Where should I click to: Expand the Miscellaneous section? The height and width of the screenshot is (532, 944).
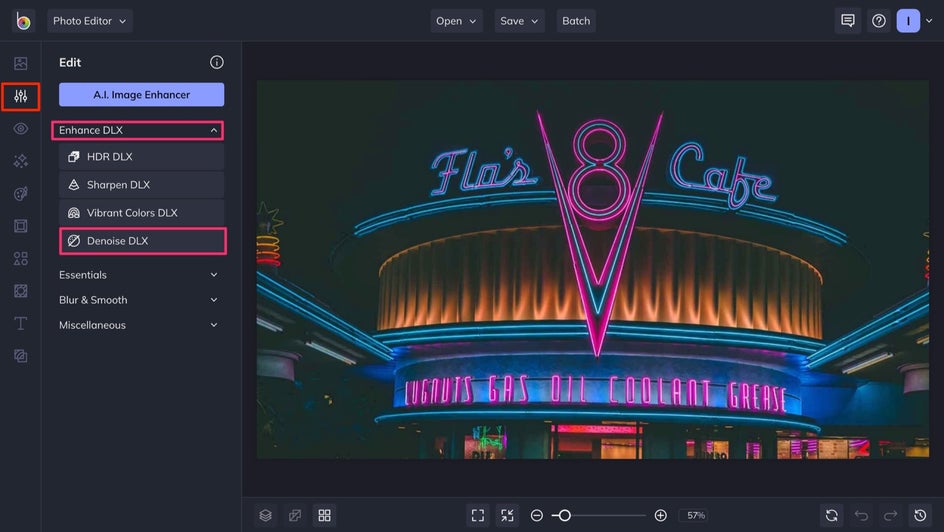coord(138,325)
